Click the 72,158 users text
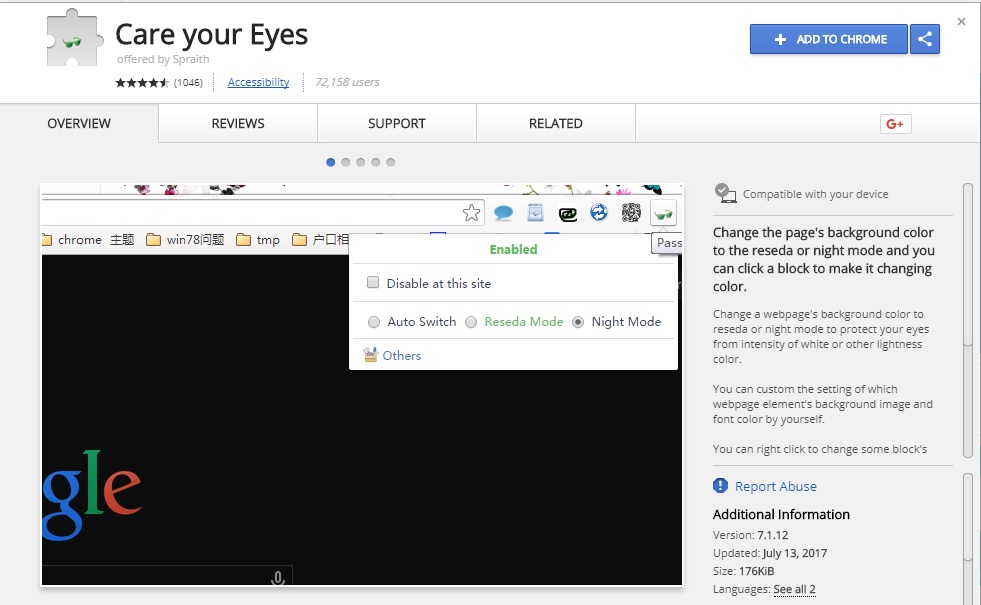 347,82
